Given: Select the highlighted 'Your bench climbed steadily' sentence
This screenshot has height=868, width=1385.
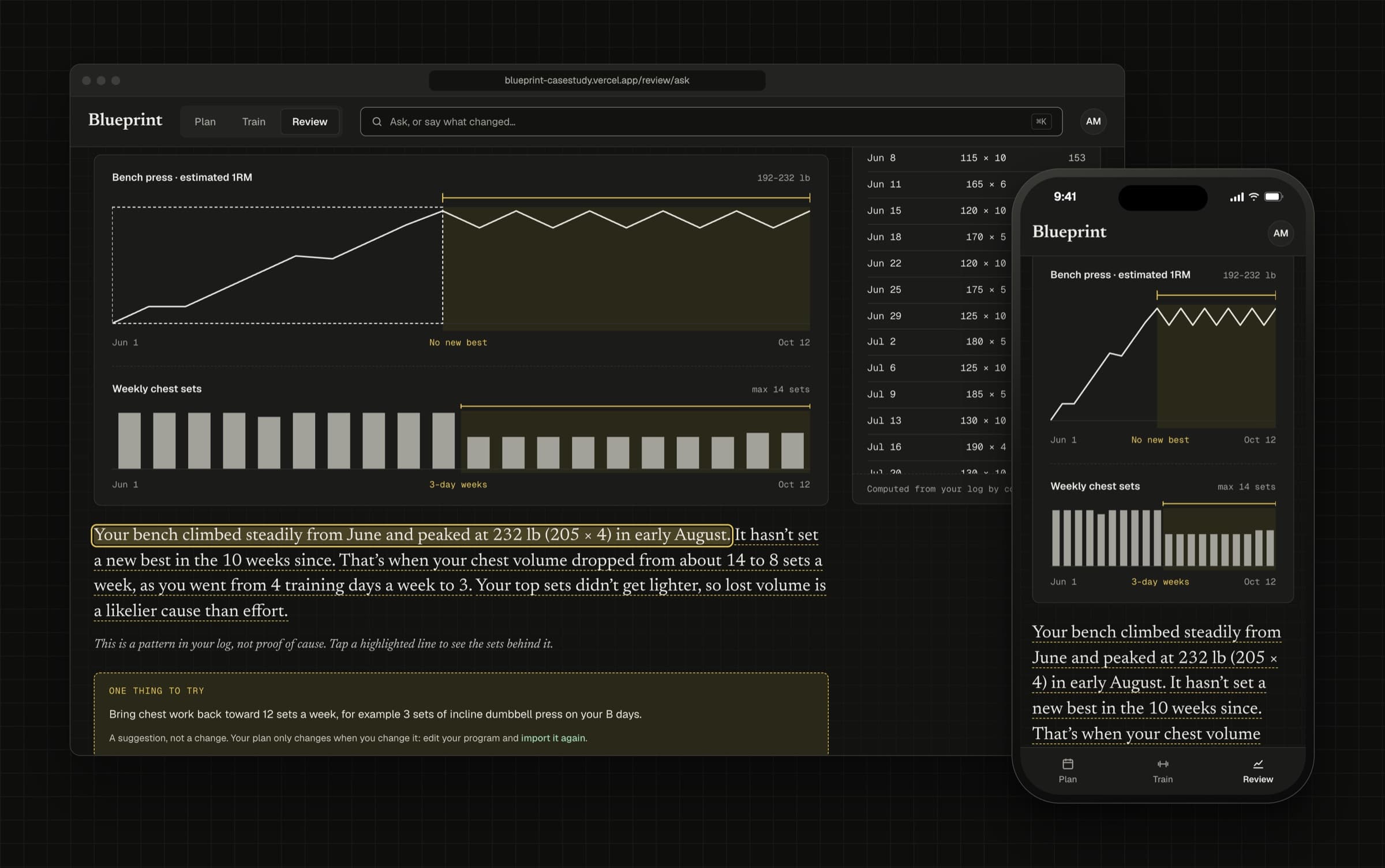Looking at the screenshot, I should pyautogui.click(x=412, y=535).
